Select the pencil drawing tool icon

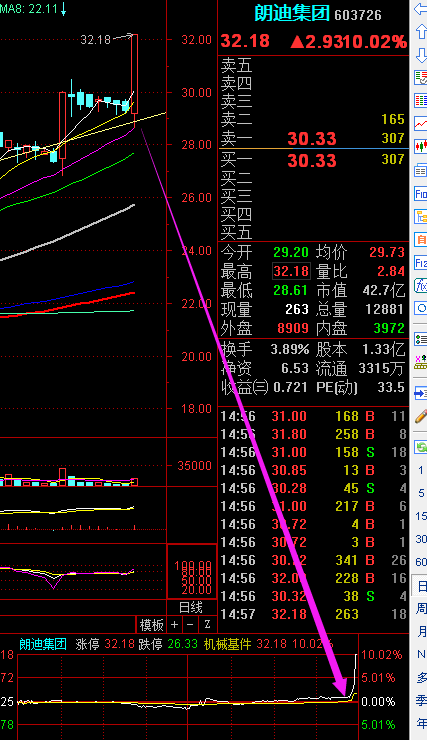tap(420, 416)
